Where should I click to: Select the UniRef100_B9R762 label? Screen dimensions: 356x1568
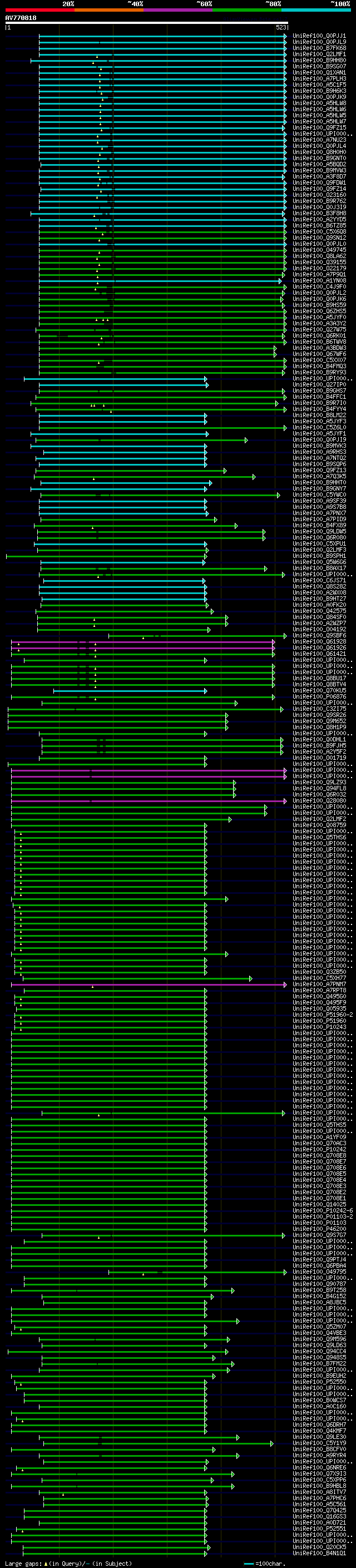click(319, 201)
